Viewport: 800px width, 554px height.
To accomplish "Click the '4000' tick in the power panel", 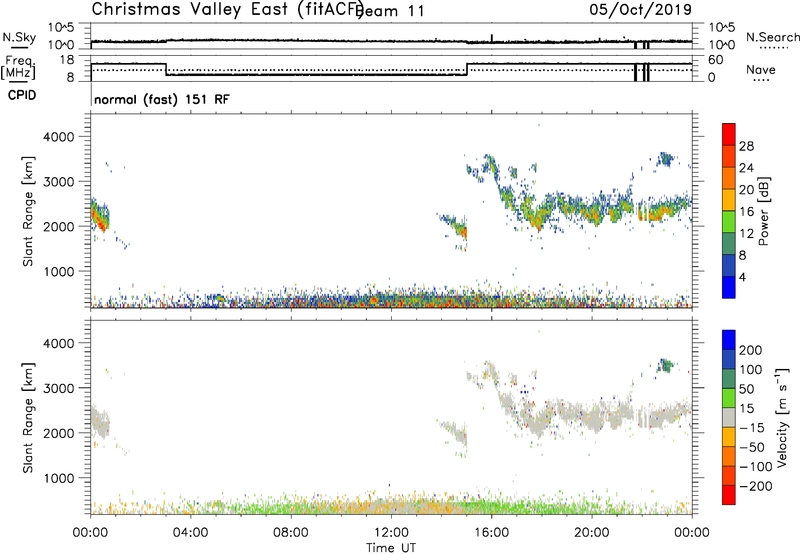I will (x=58, y=137).
